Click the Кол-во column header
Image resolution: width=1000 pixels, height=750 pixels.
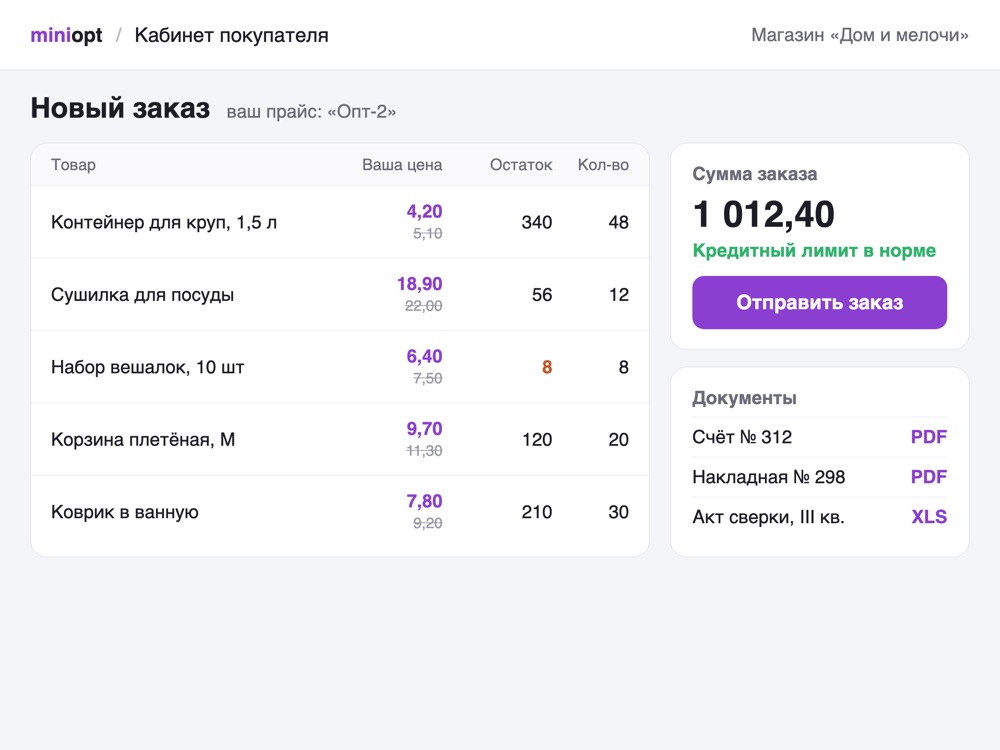coord(603,165)
